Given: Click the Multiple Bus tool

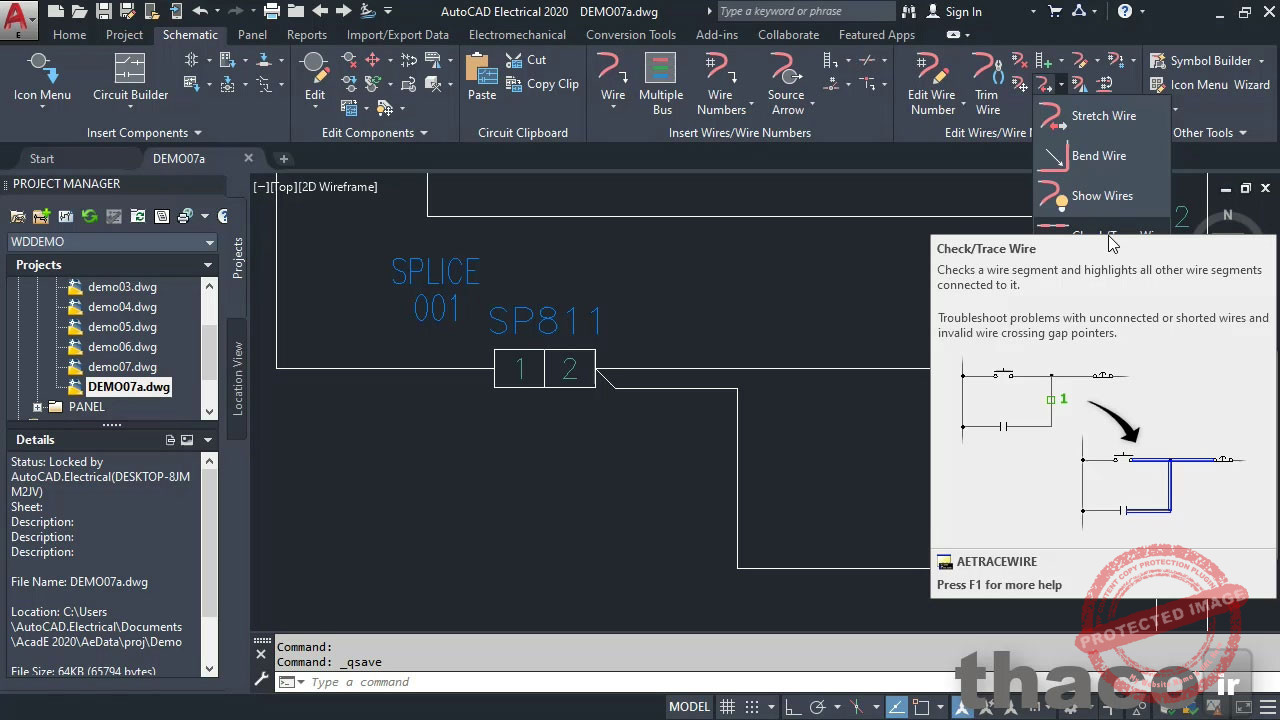Looking at the screenshot, I should (x=660, y=83).
